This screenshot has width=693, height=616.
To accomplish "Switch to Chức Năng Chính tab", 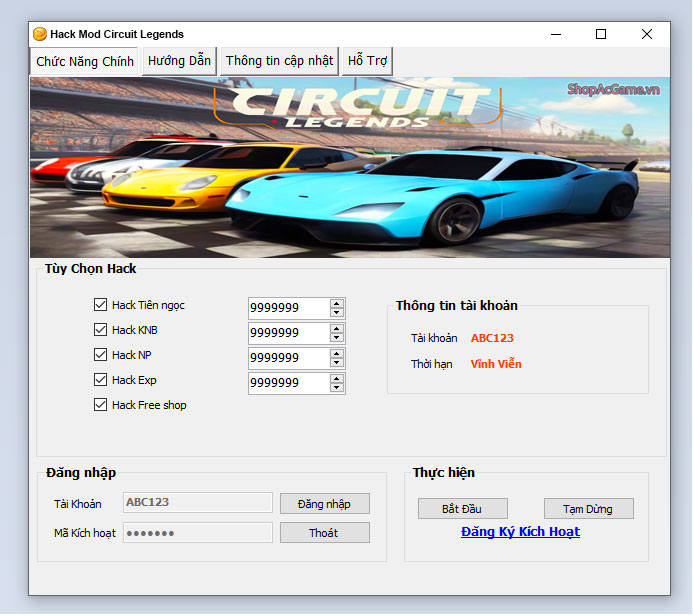I will [85, 61].
